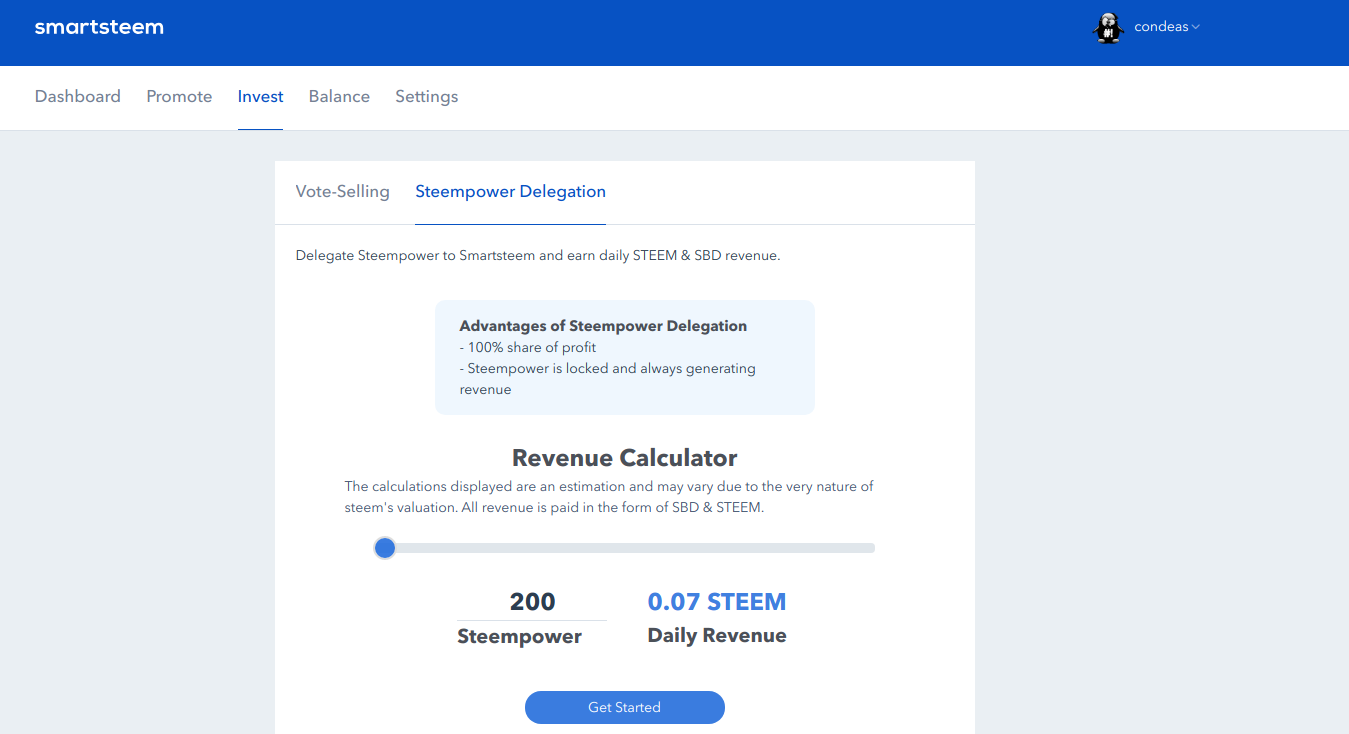Screen dimensions: 1349x734
Task: Click the 'Delegate Steempower to Smartsteem' description
Action: pyautogui.click(x=538, y=256)
